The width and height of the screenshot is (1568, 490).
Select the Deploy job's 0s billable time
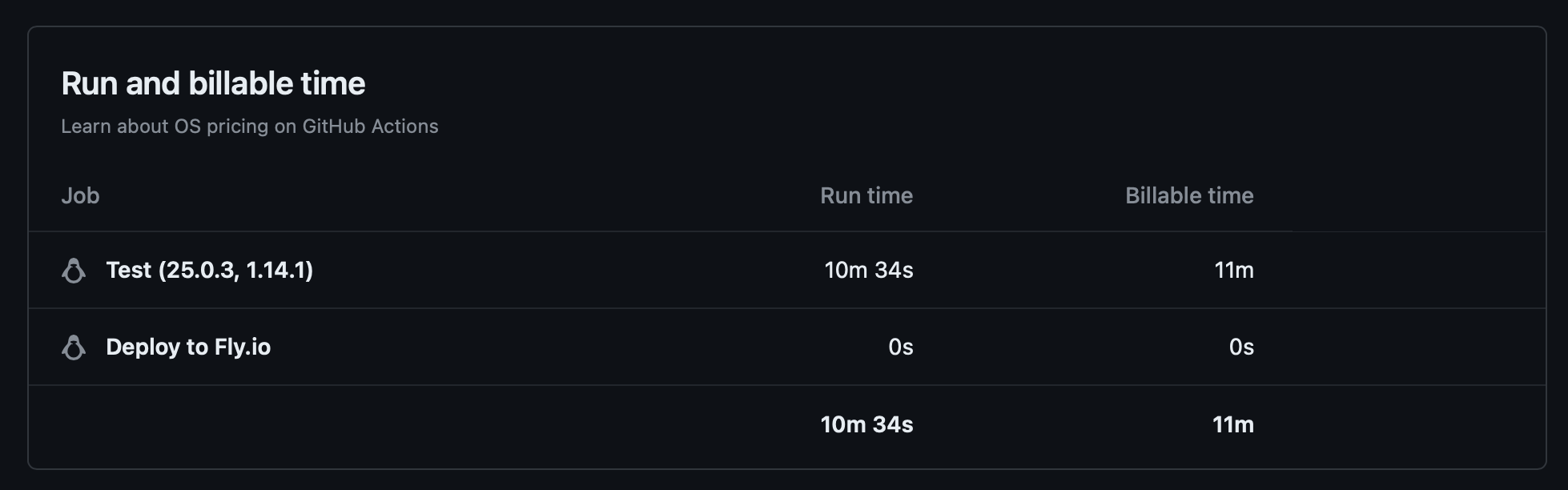tap(1240, 347)
